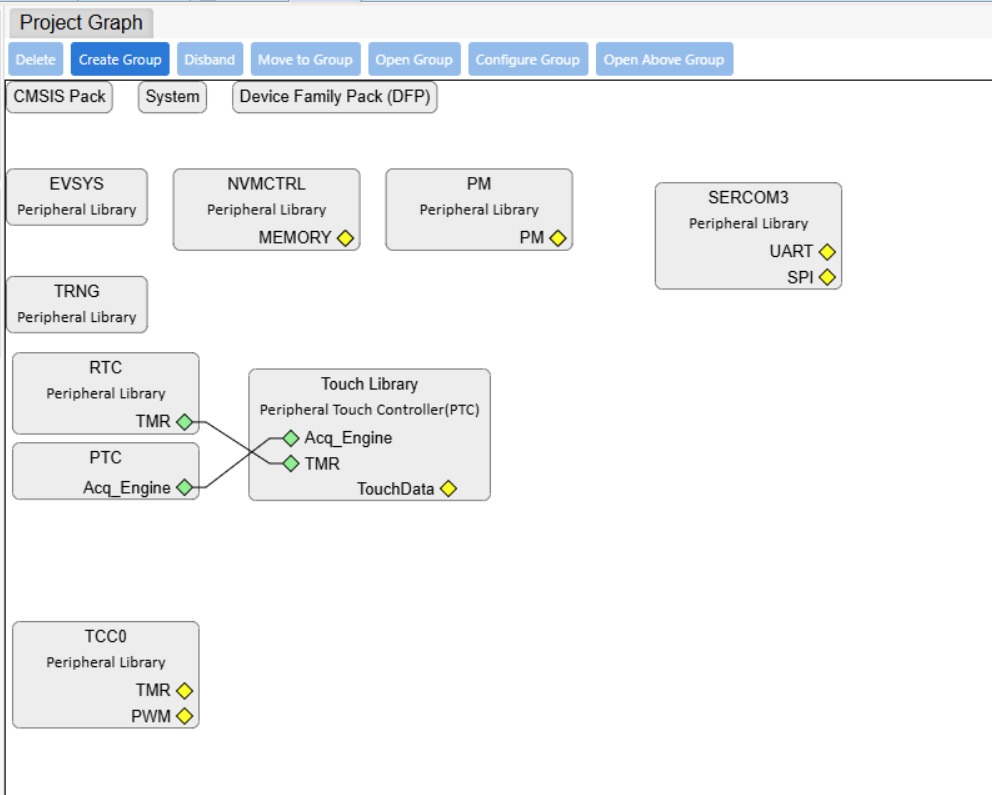The image size is (992, 795).
Task: Select the Device Family Pack (DFP) component
Action: click(x=335, y=97)
